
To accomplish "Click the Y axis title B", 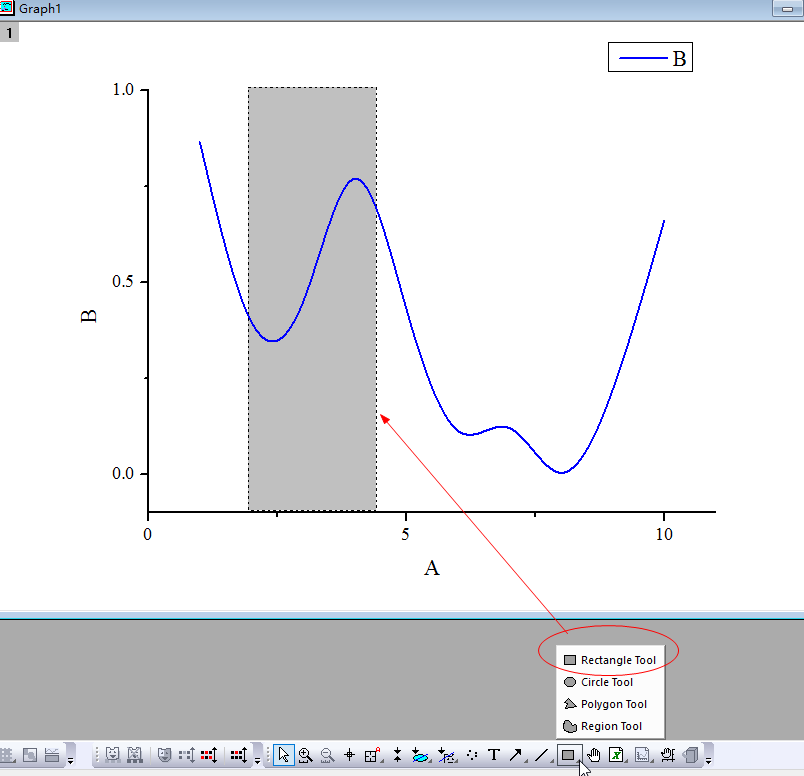I will (89, 316).
